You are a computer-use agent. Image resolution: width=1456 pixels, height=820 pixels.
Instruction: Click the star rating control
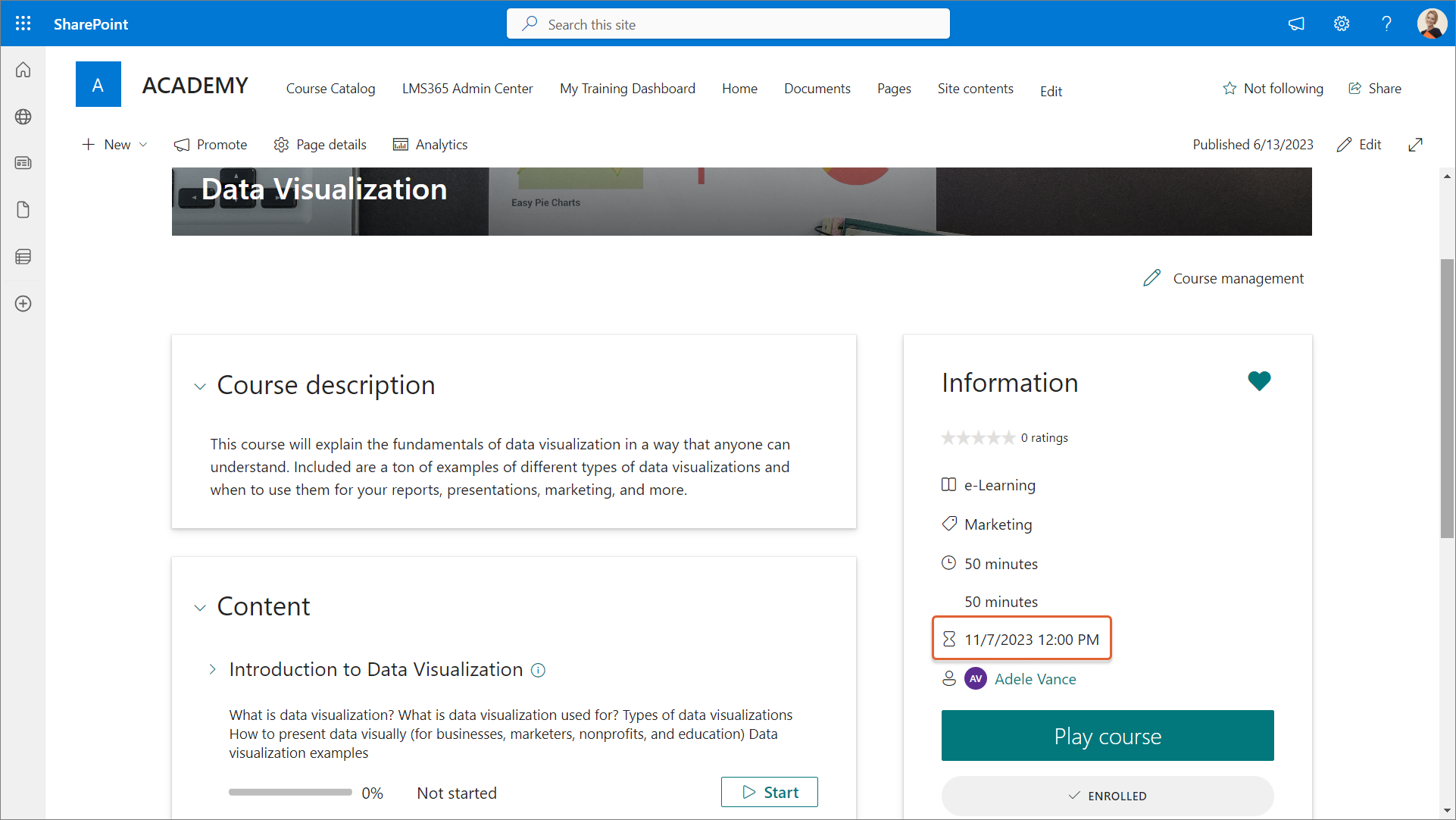[x=977, y=438]
